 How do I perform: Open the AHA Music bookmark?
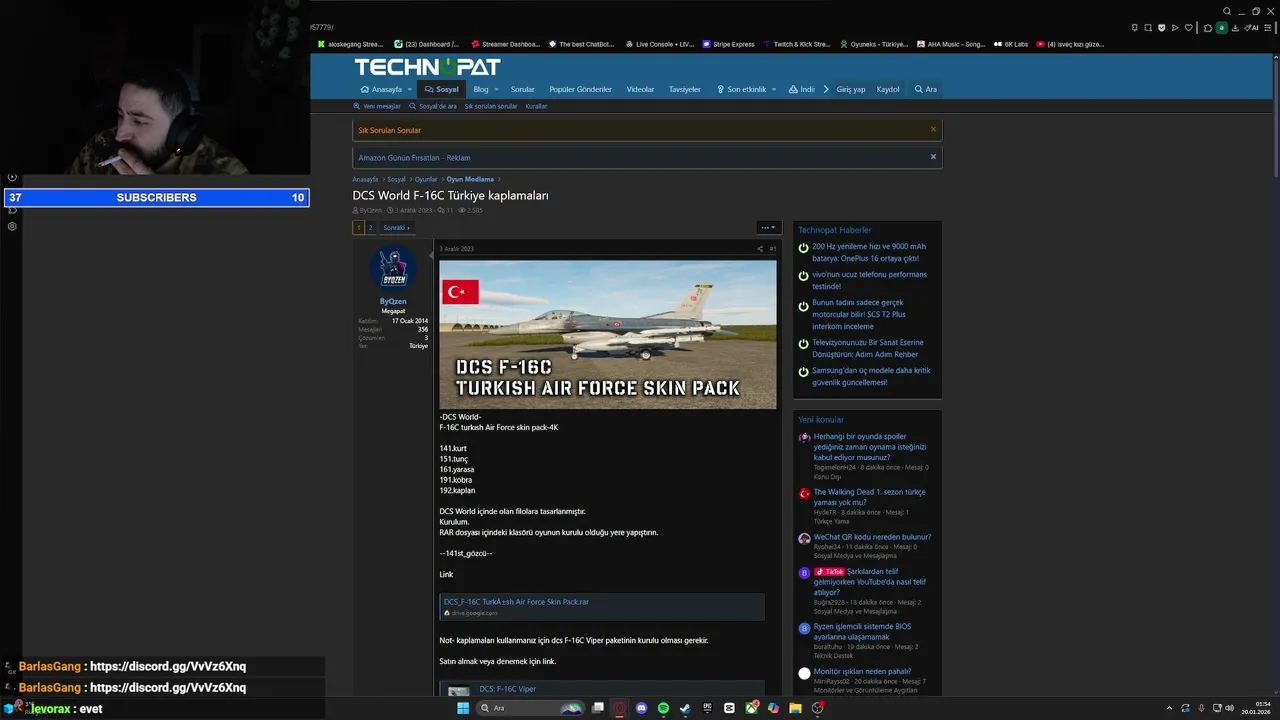tap(950, 44)
